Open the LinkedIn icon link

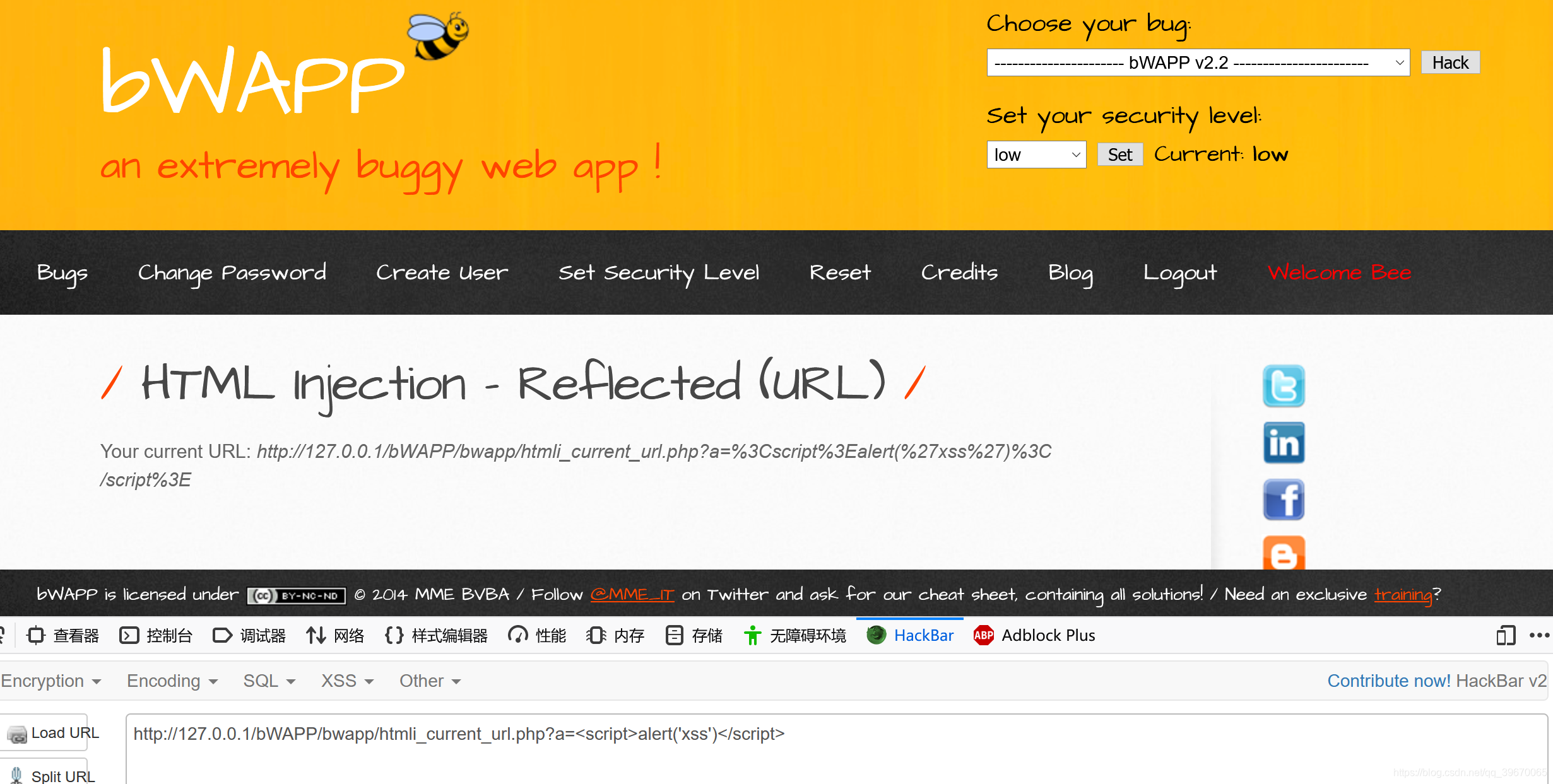coord(1284,443)
